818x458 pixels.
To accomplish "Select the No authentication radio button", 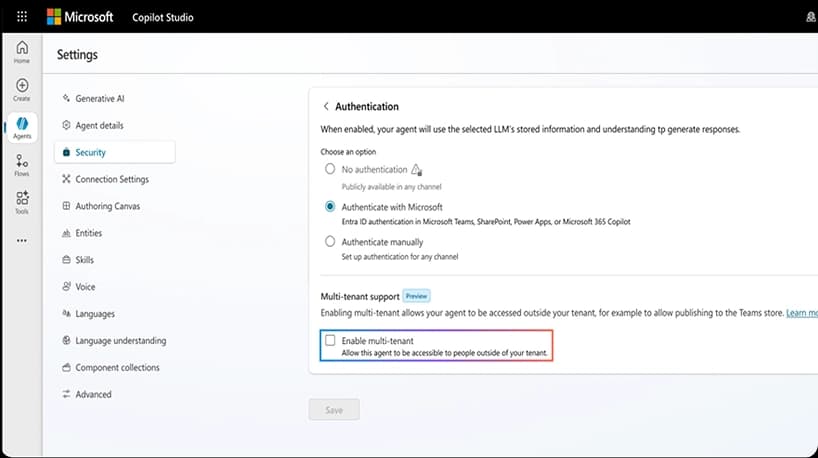I will (330, 169).
